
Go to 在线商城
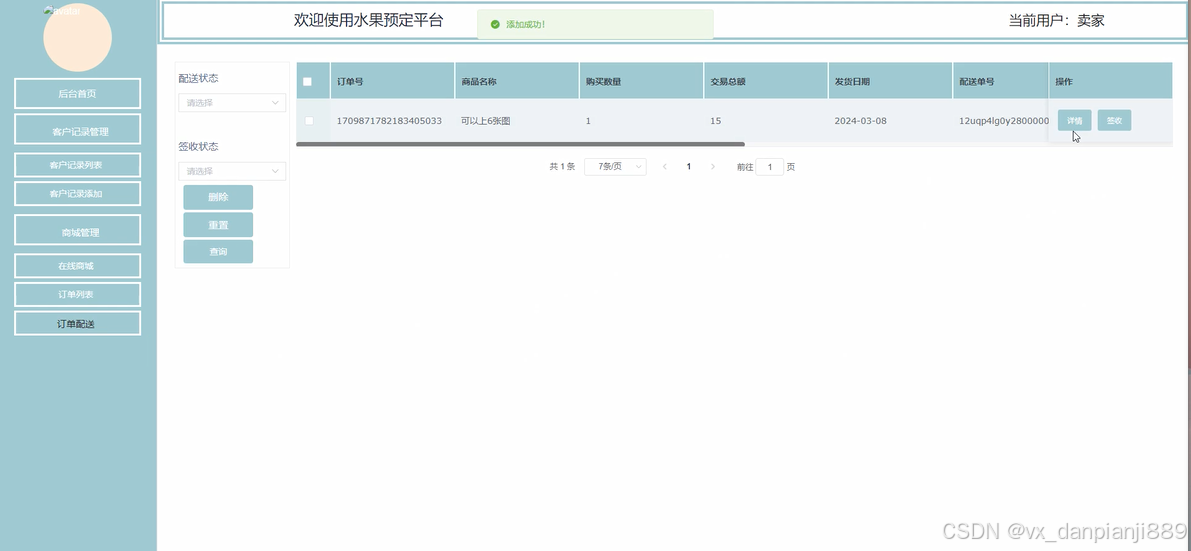pyautogui.click(x=77, y=266)
